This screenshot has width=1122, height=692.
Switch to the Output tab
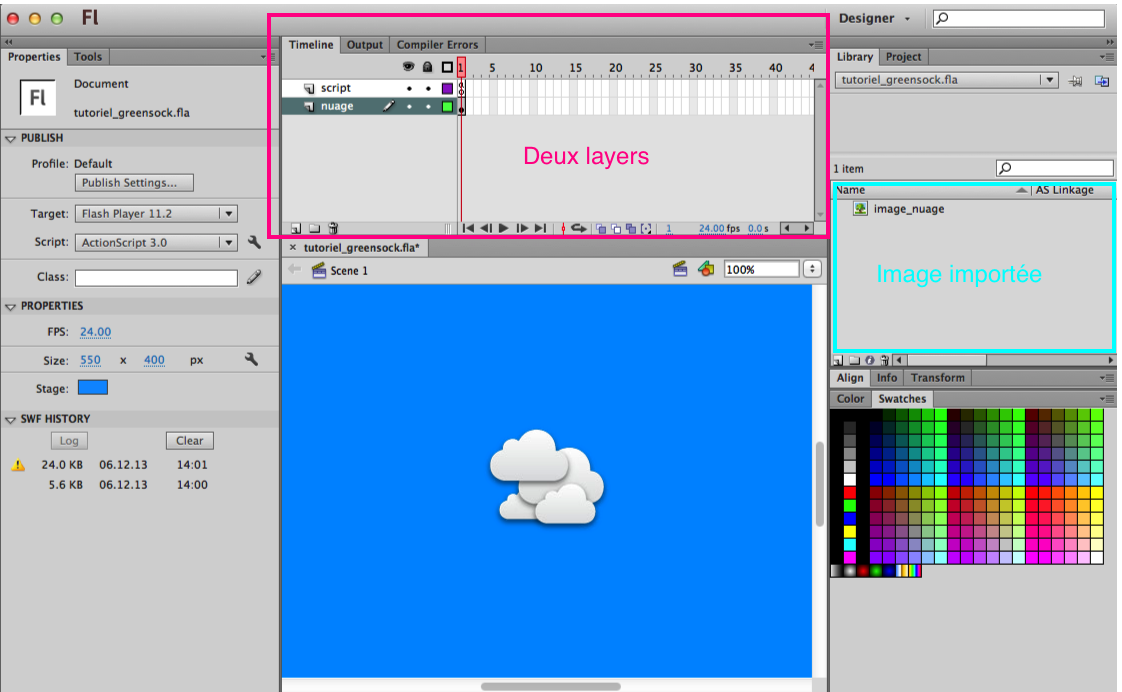(365, 44)
